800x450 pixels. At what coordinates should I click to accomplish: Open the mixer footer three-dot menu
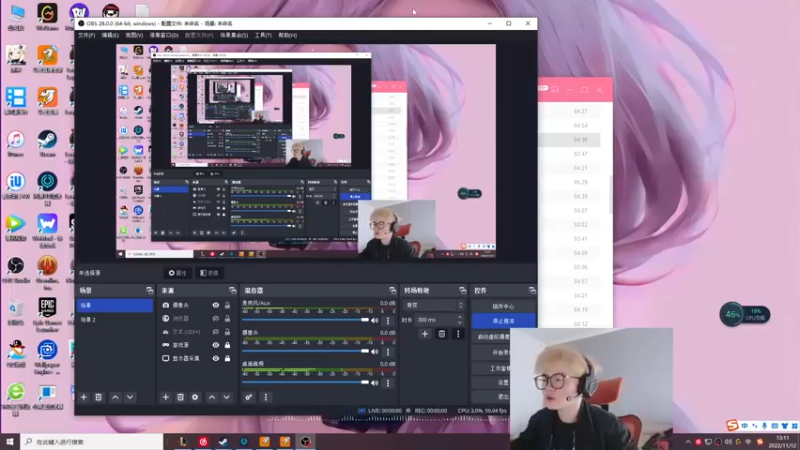pos(266,397)
